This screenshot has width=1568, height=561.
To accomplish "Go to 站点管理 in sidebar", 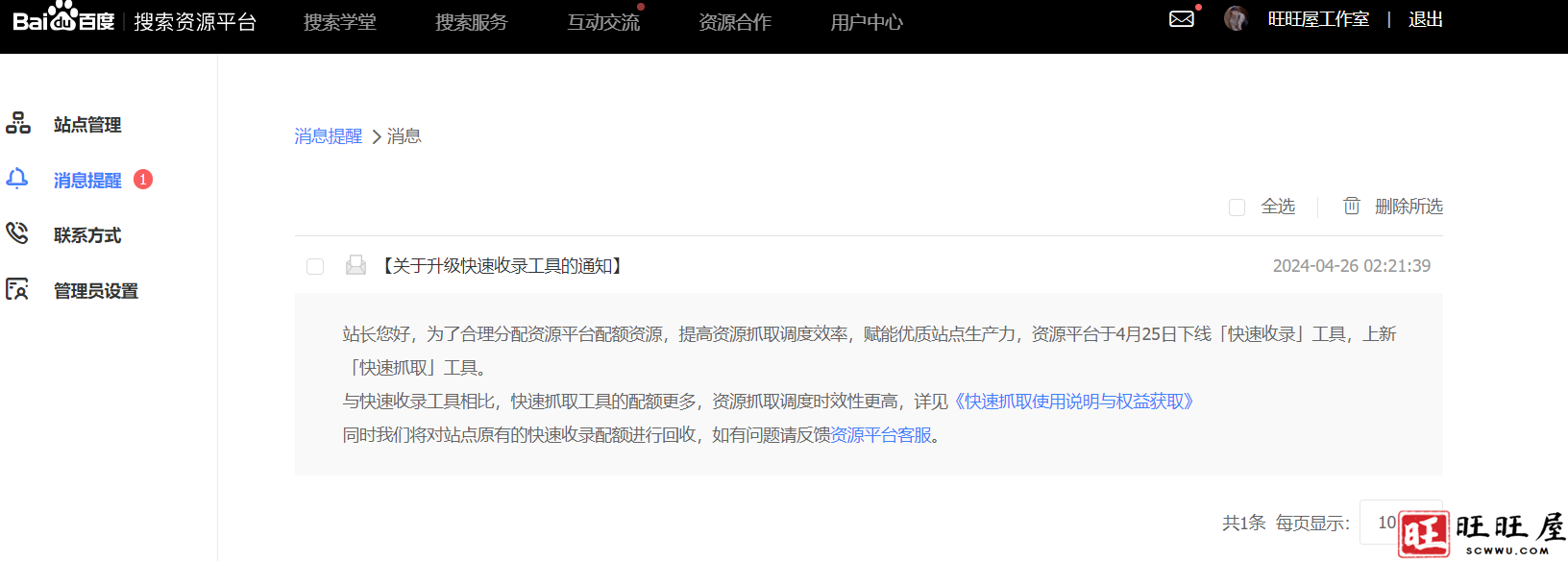I will pos(87,125).
